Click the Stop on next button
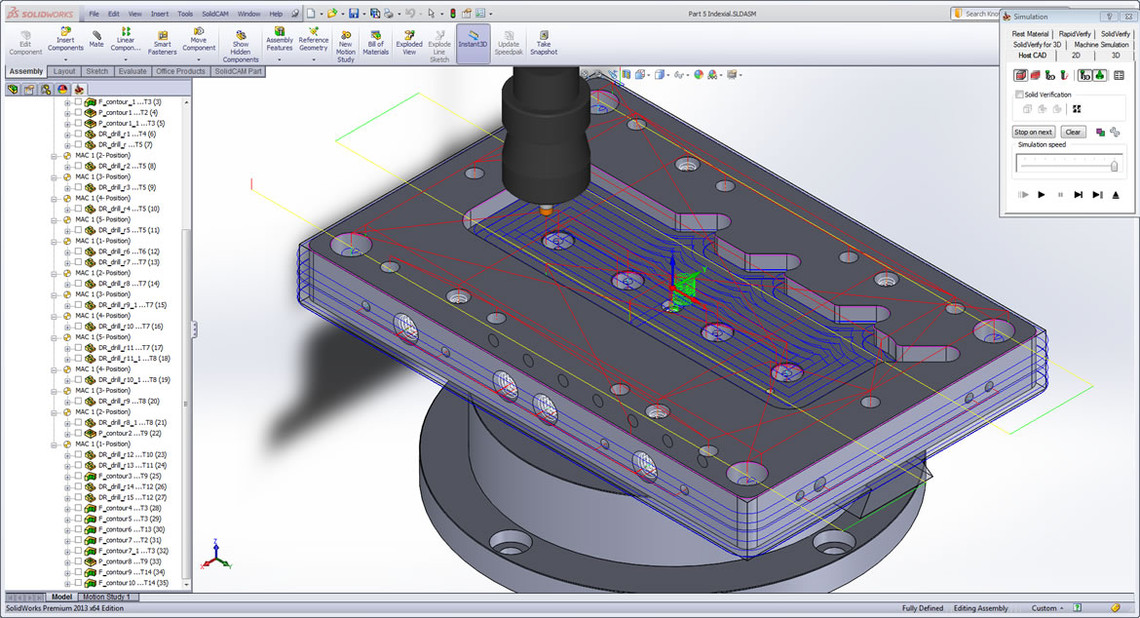Image resolution: width=1140 pixels, height=618 pixels. pos(1033,132)
